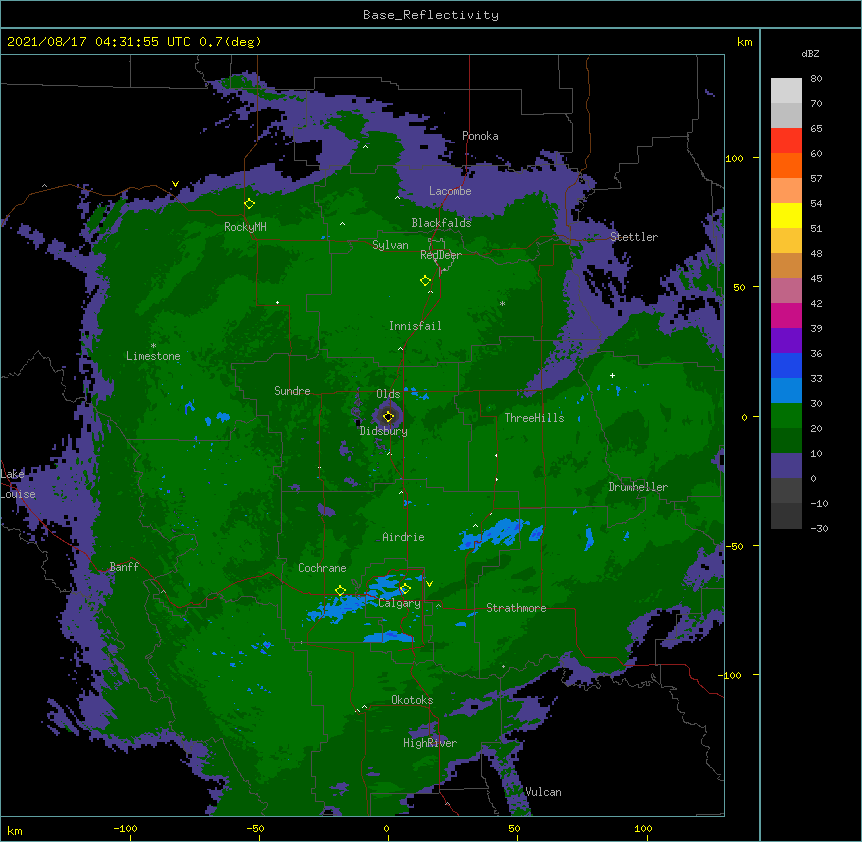This screenshot has height=842, width=862.
Task: Click the Sundre town label
Action: point(292,391)
